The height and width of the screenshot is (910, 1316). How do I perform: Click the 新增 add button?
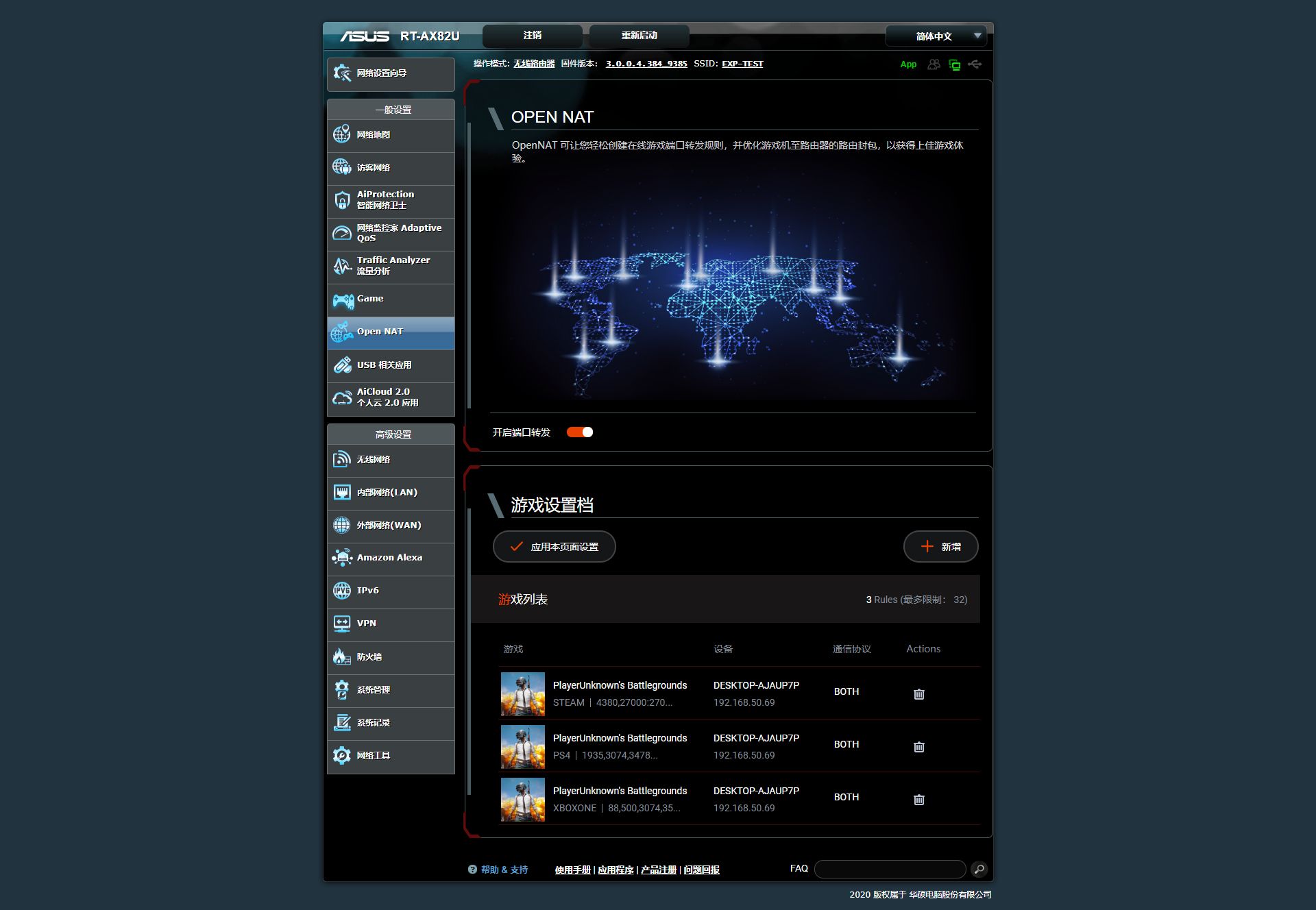click(x=940, y=547)
